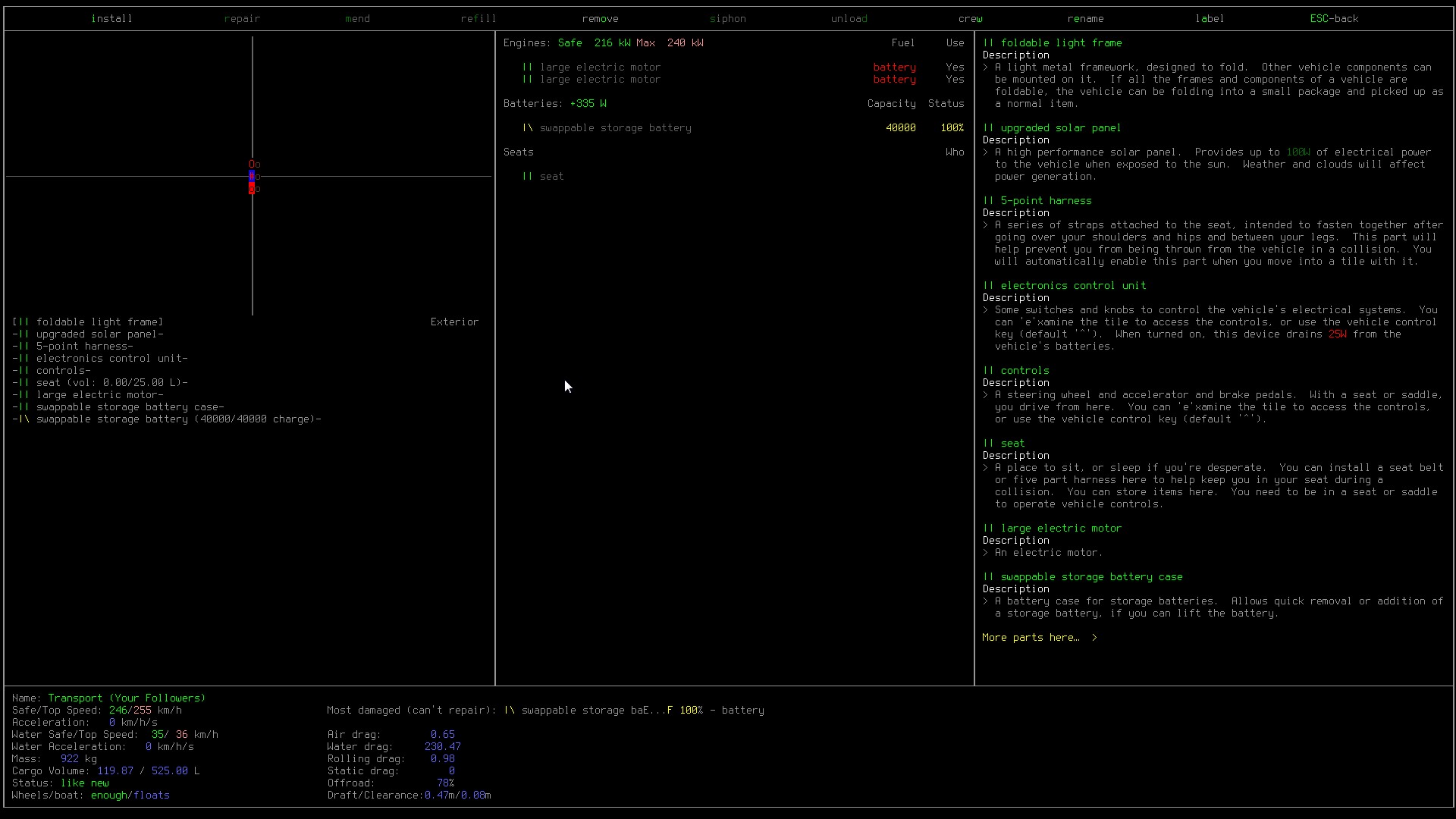Viewport: 1456px width, 819px height.
Task: Expand 'More parts here…' arrow
Action: click(x=1094, y=638)
